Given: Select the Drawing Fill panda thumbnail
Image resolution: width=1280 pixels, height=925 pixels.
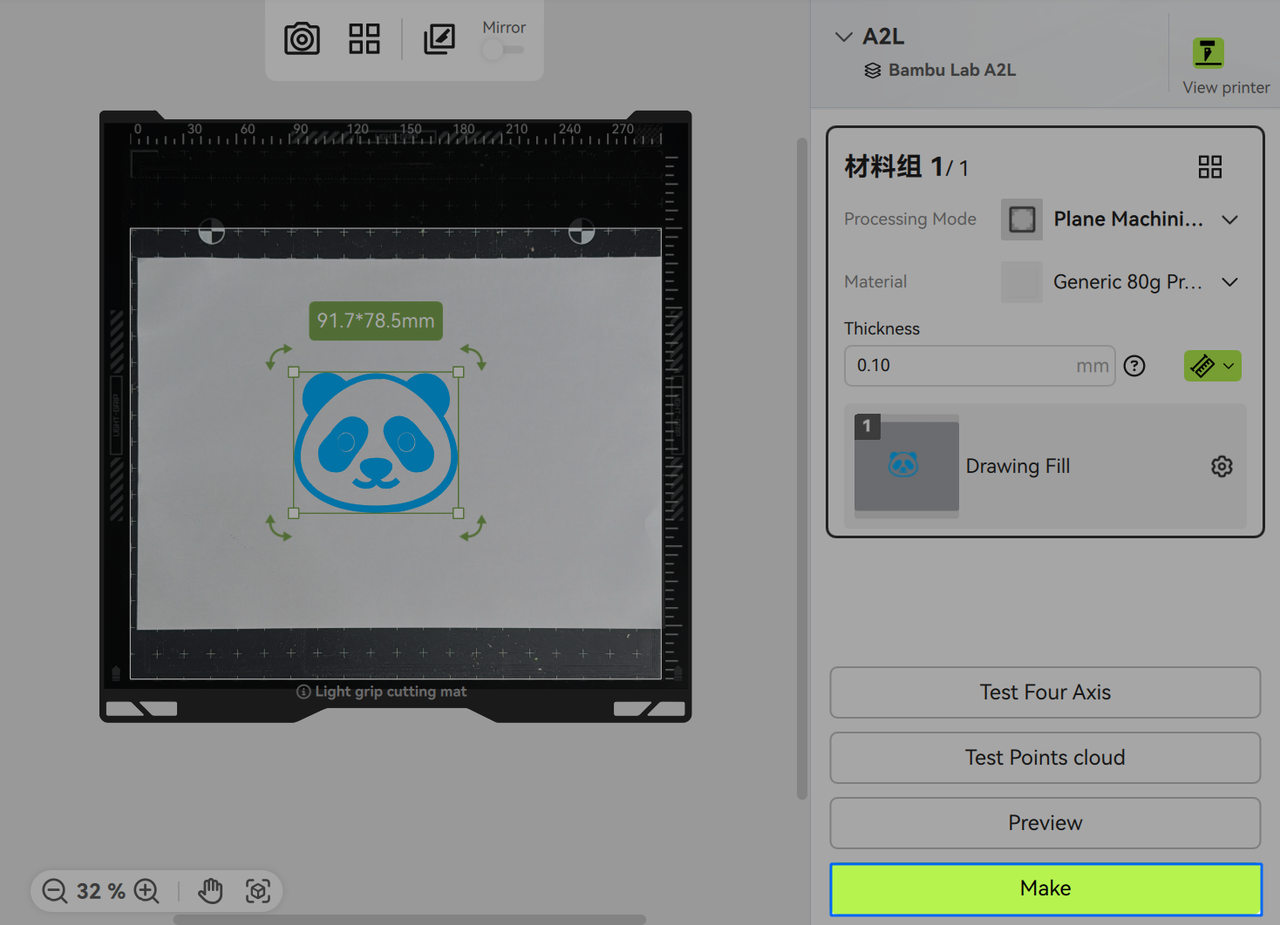Looking at the screenshot, I should click(x=907, y=466).
